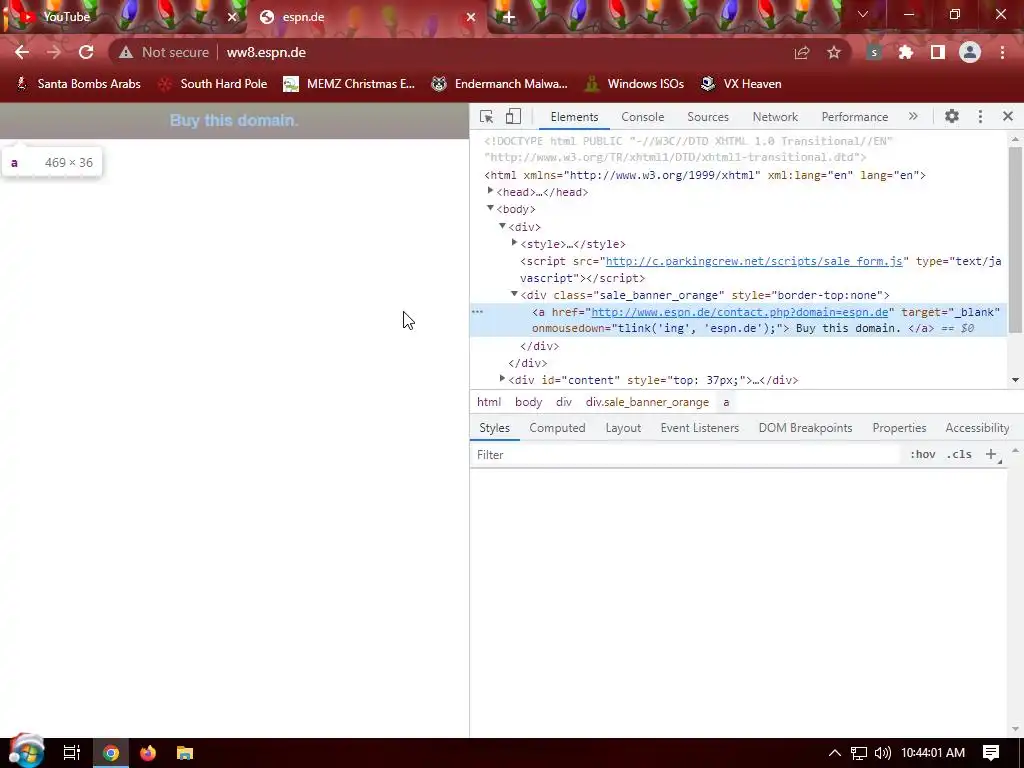The width and height of the screenshot is (1024, 768).
Task: Open a new tab with plus button
Action: coord(509,17)
